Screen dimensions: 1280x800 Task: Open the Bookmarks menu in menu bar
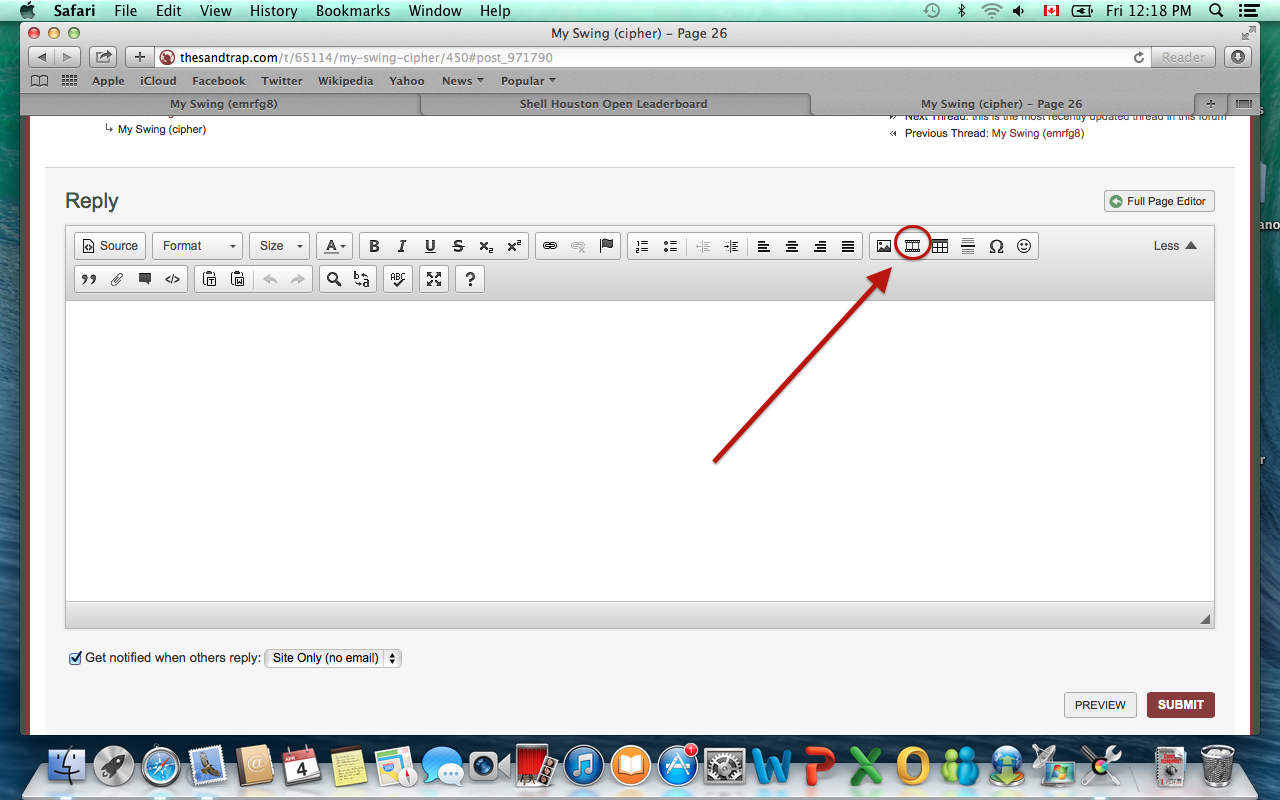tap(346, 11)
